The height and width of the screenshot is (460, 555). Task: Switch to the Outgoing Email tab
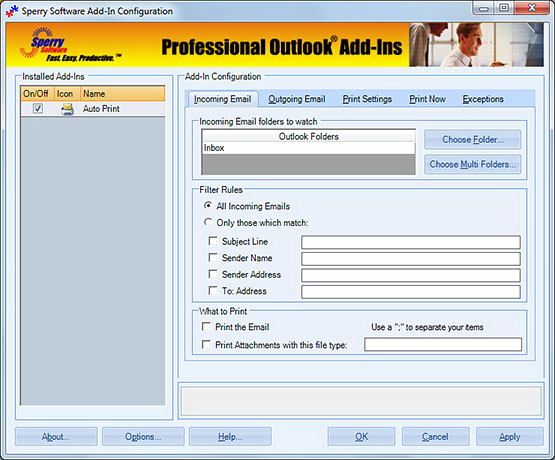pos(297,99)
